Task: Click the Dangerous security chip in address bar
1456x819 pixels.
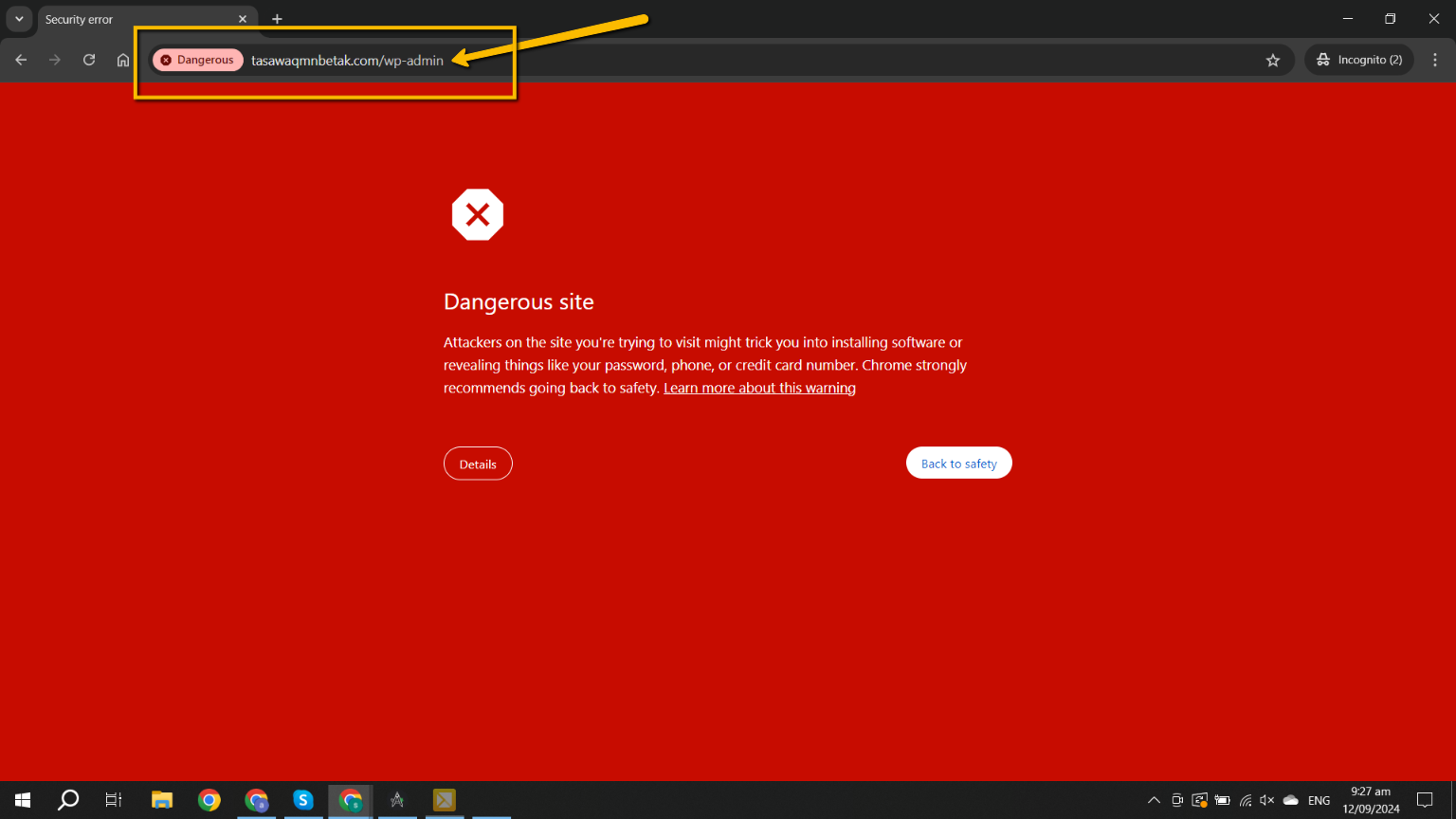Action: 197,60
